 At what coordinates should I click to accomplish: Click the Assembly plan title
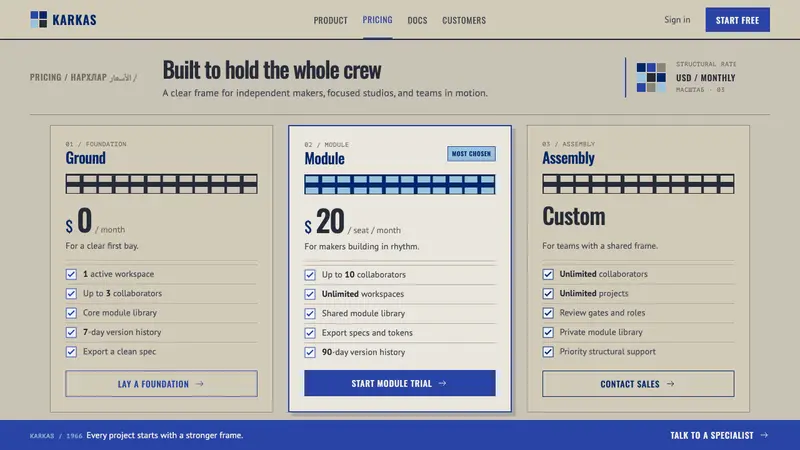coord(568,158)
